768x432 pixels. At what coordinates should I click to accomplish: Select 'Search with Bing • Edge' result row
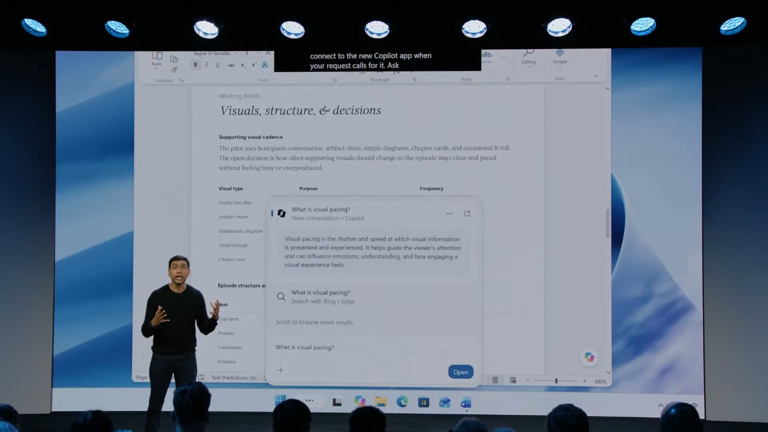pyautogui.click(x=373, y=297)
